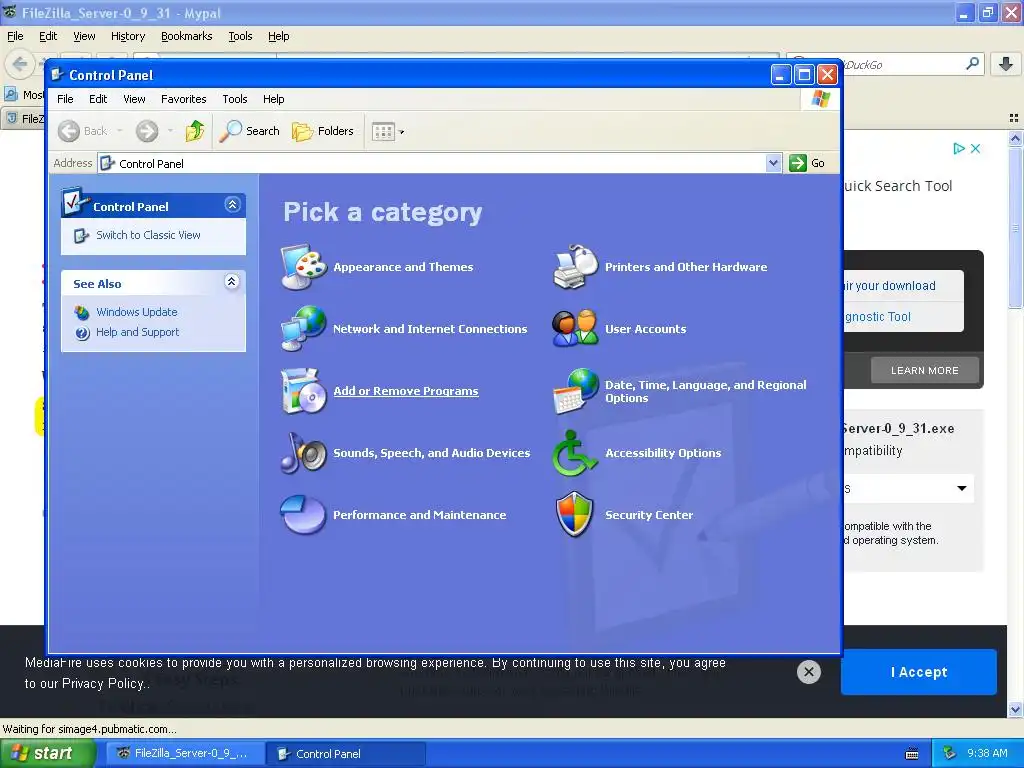Image resolution: width=1024 pixels, height=768 pixels.
Task: Click the Start button
Action: pos(47,754)
